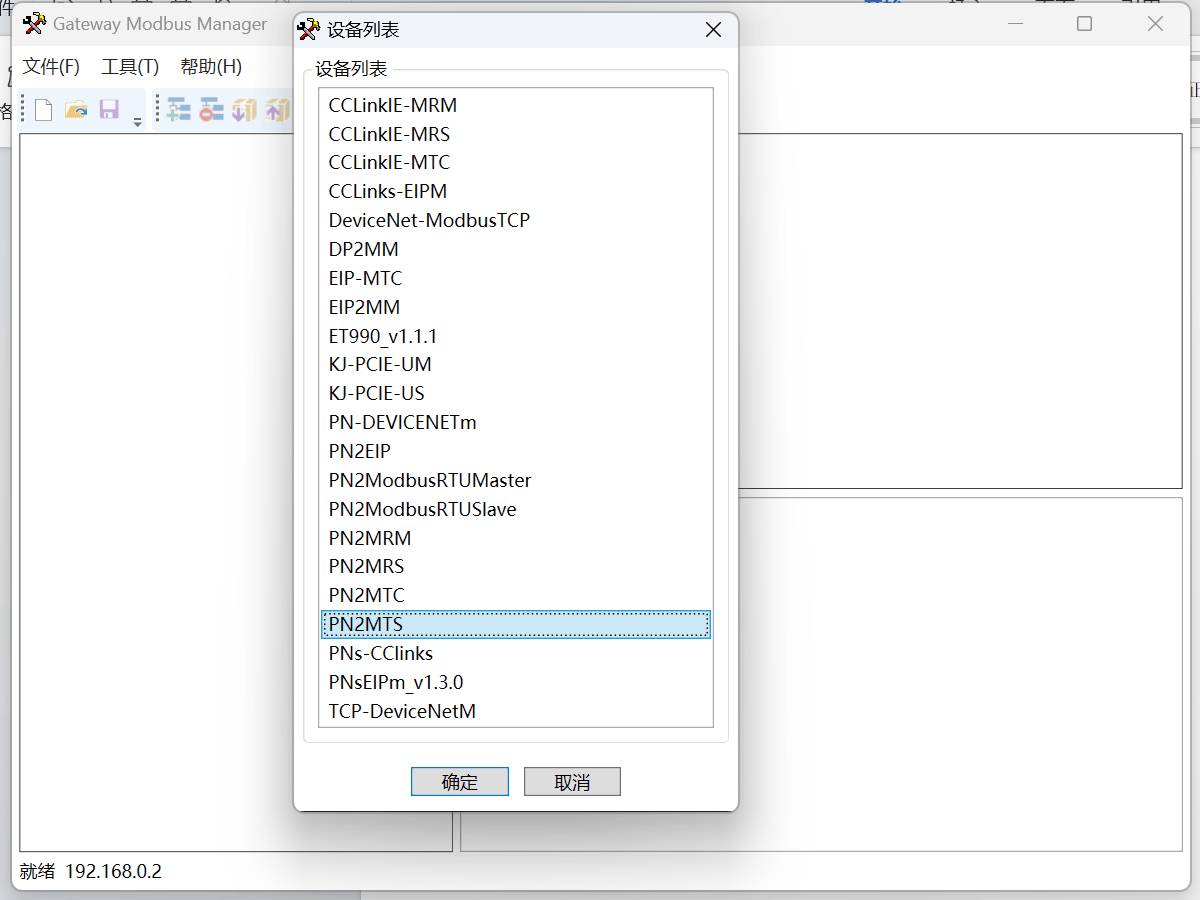Confirm the selection with the 确定 button
The image size is (1200, 900).
click(x=460, y=782)
